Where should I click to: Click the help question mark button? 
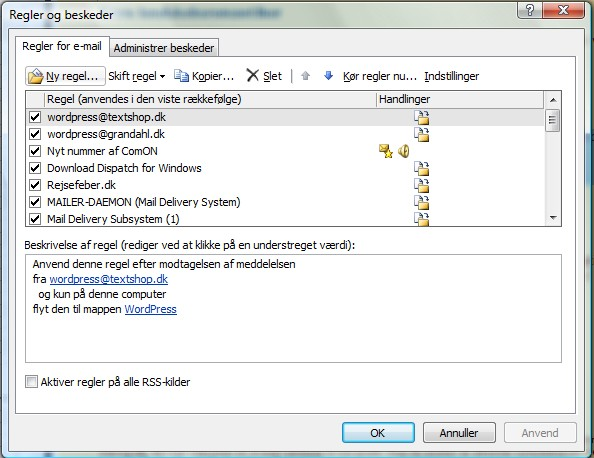tap(530, 10)
